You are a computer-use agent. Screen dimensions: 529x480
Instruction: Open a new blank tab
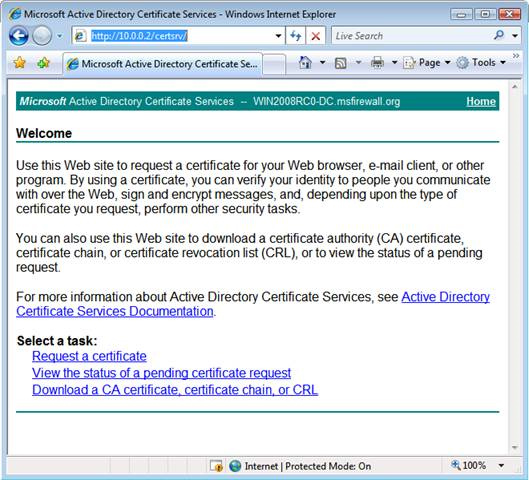pos(274,64)
